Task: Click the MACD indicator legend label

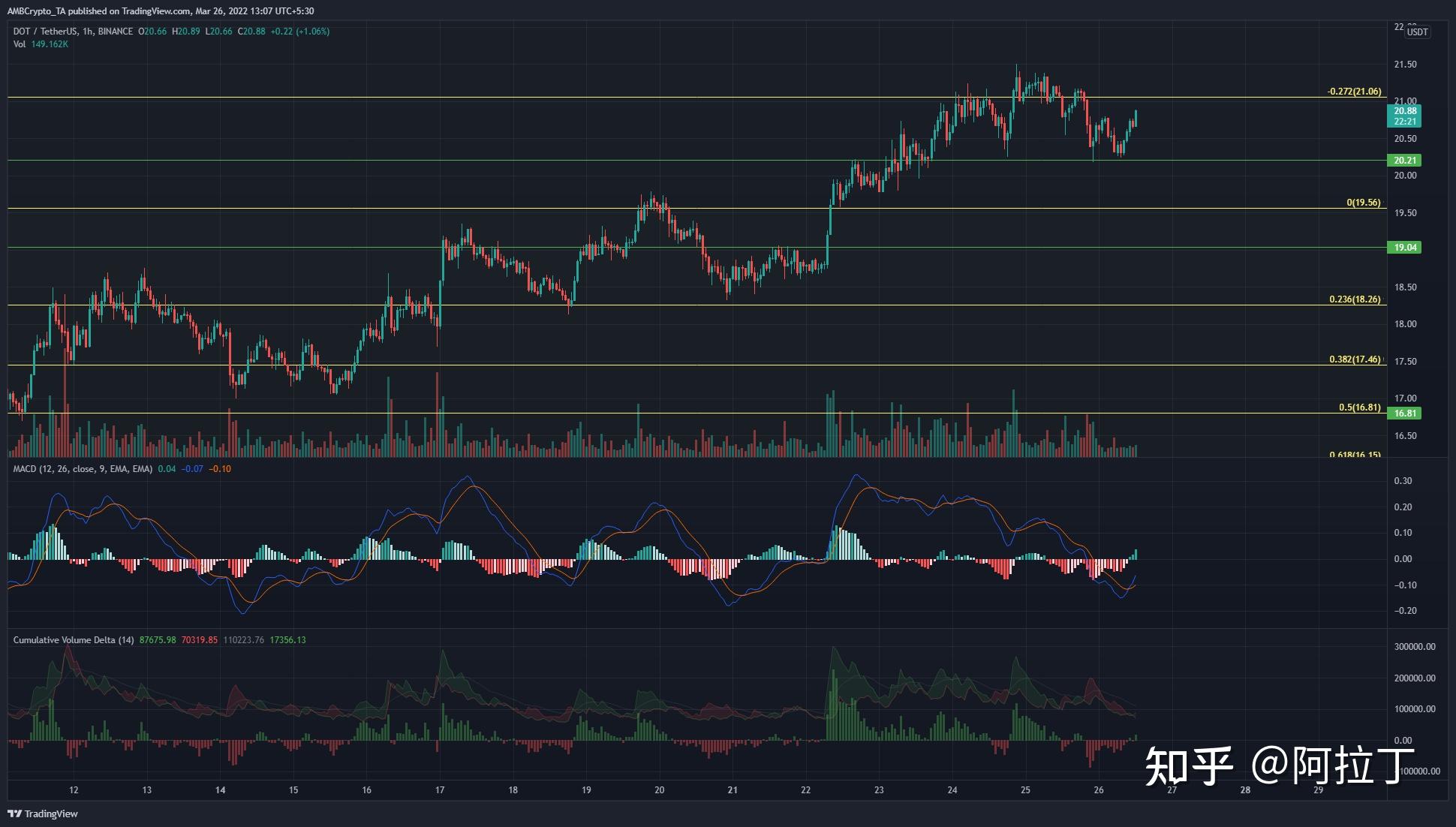Action: tap(83, 468)
